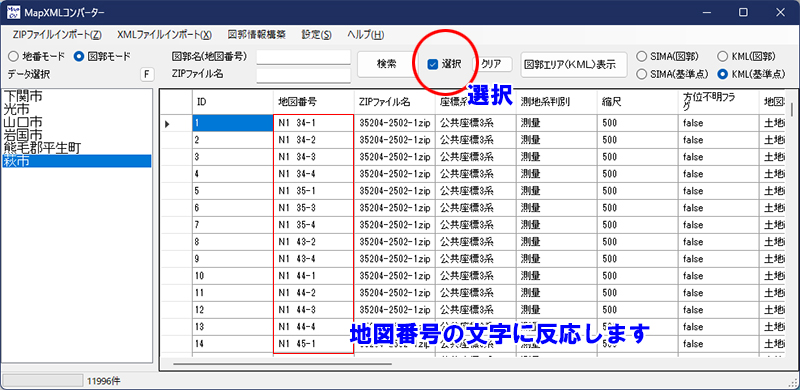The image size is (800, 390).
Task: Click the progress bar in the status bar
Action: pyautogui.click(x=42, y=380)
